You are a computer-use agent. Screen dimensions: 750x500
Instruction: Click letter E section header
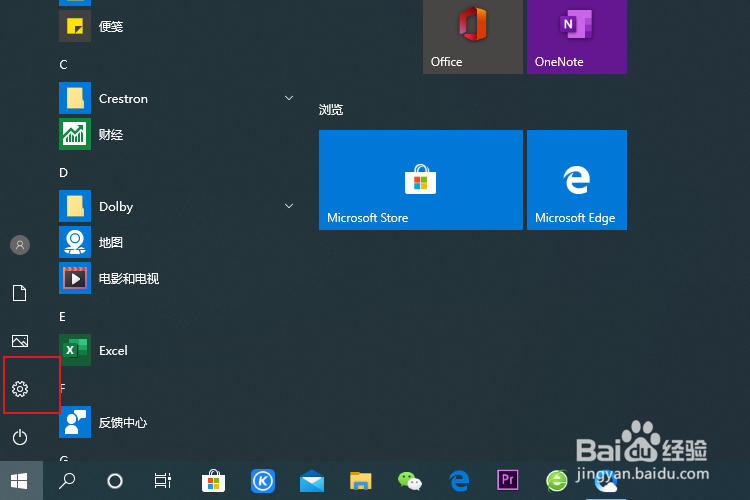pyautogui.click(x=62, y=316)
